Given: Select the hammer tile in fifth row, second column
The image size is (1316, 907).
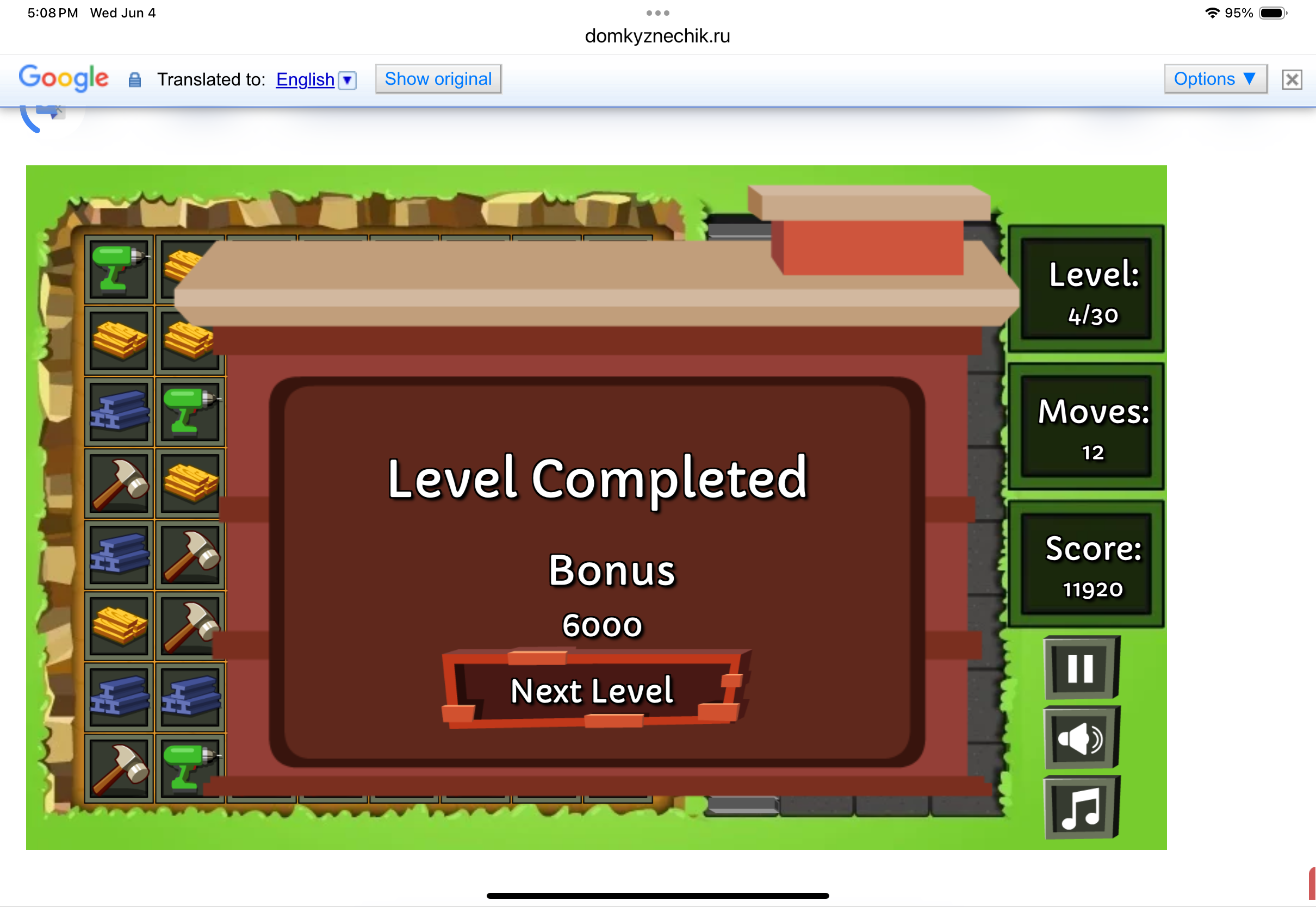Looking at the screenshot, I should tap(190, 555).
